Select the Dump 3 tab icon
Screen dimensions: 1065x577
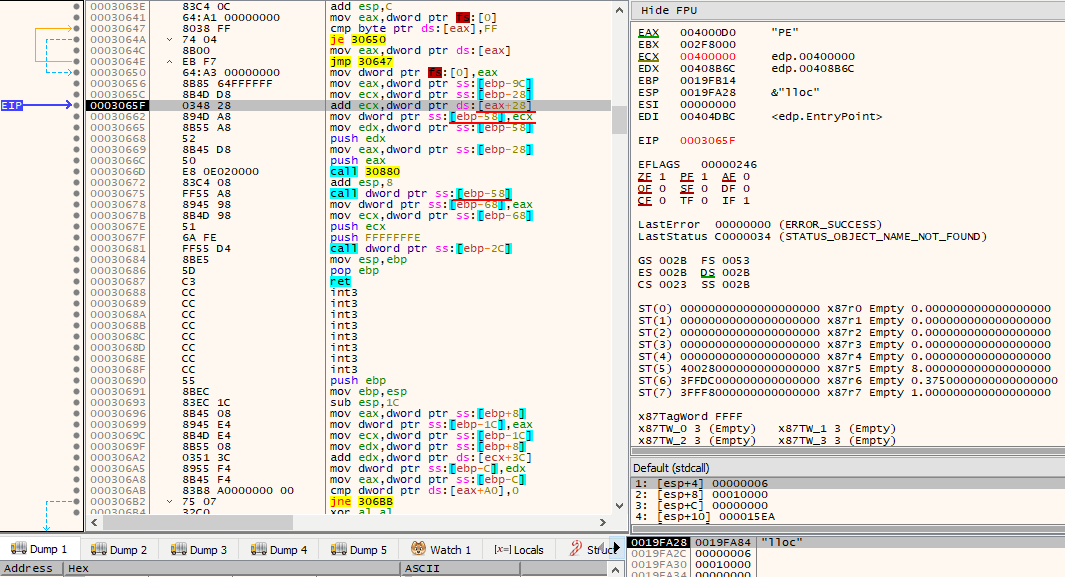click(179, 549)
